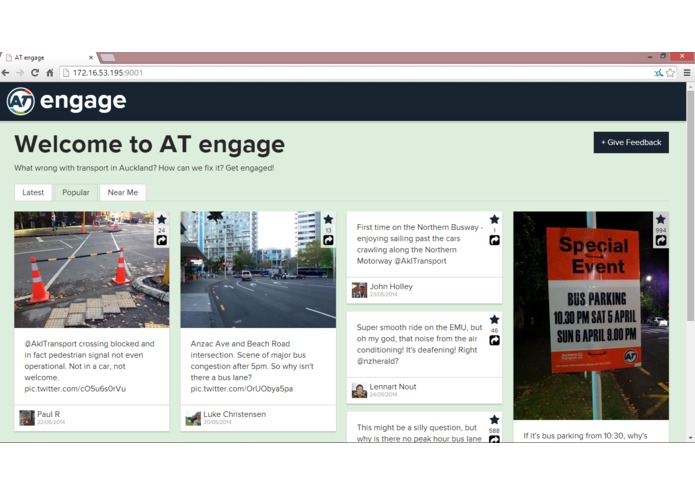Click the page vertical scrollbar thumb

(690, 206)
